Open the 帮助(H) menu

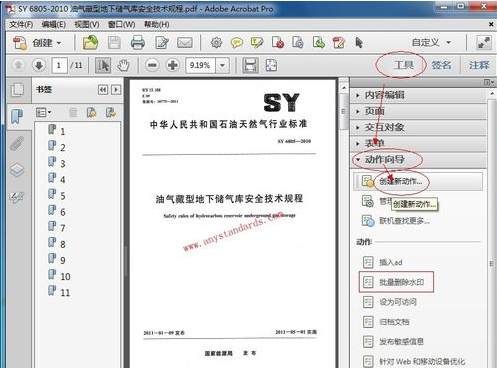157,24
